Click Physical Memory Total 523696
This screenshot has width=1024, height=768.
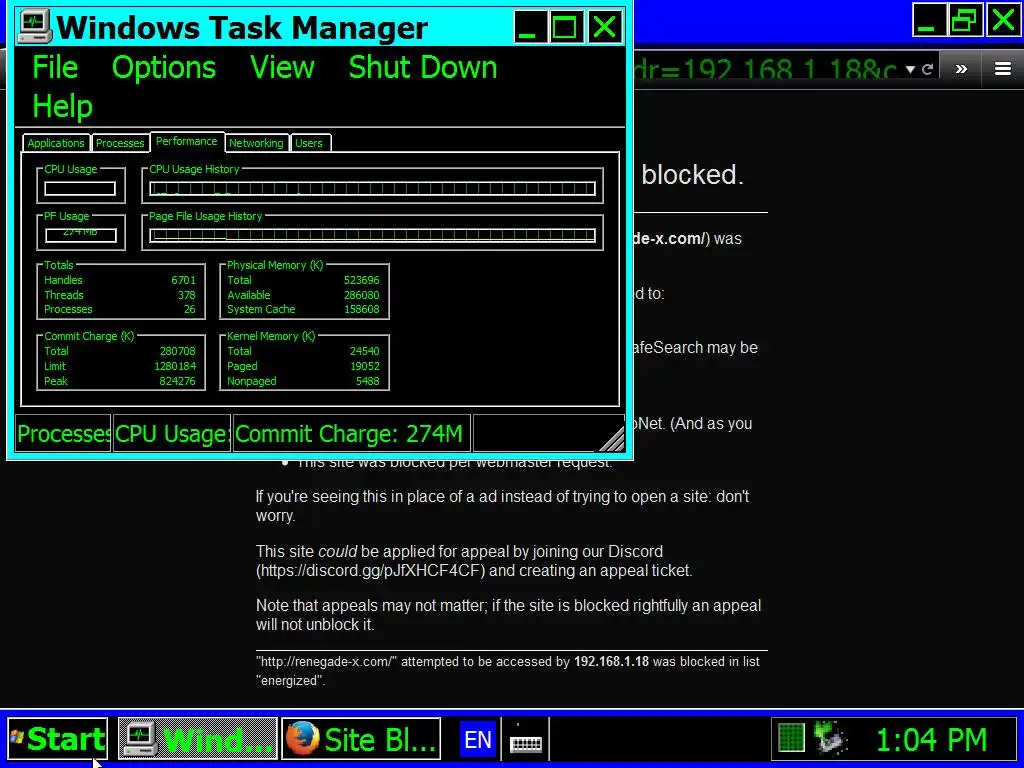click(x=362, y=280)
